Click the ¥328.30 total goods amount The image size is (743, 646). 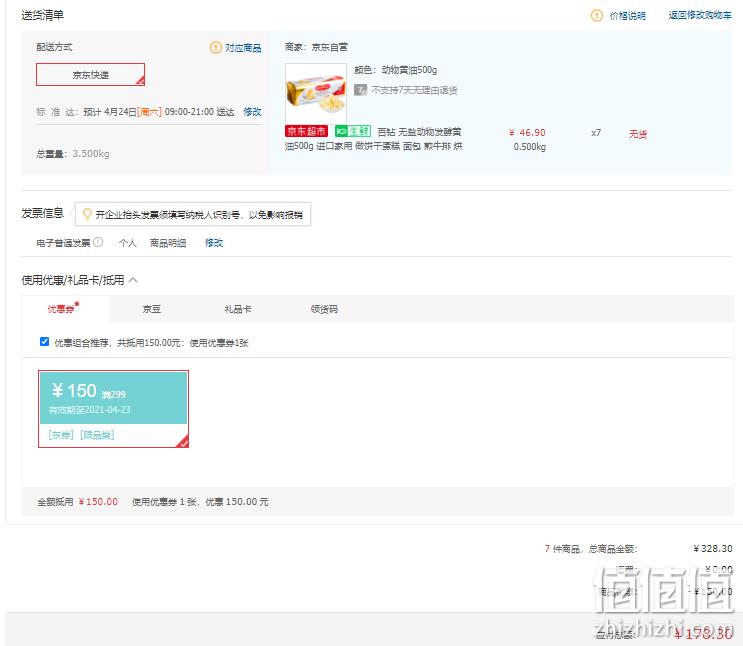pos(713,548)
